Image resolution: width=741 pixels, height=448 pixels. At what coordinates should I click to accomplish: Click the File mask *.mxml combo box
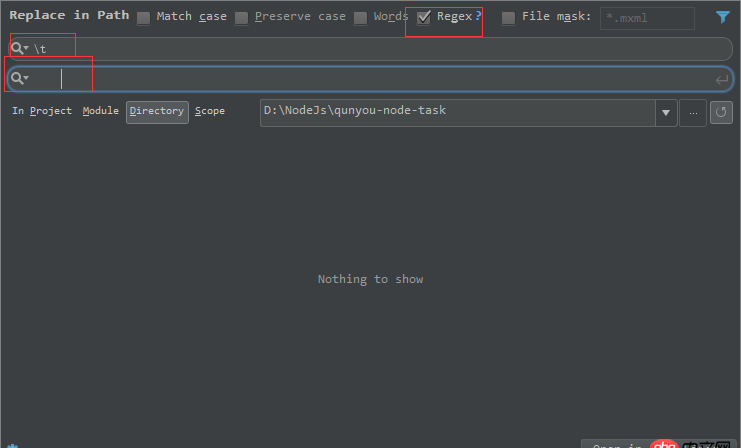coord(647,18)
